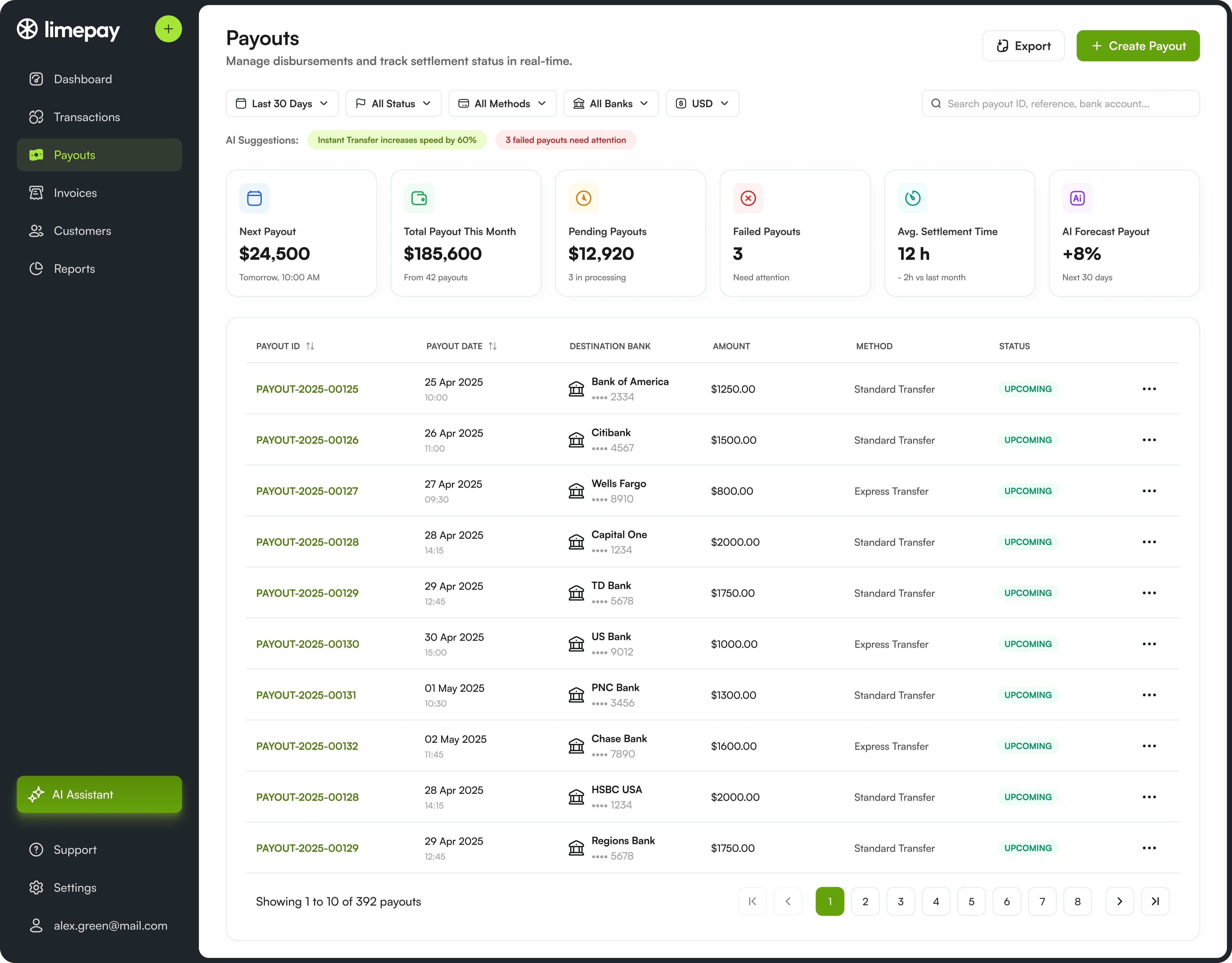
Task: Open the USD currency dropdown
Action: (x=703, y=103)
